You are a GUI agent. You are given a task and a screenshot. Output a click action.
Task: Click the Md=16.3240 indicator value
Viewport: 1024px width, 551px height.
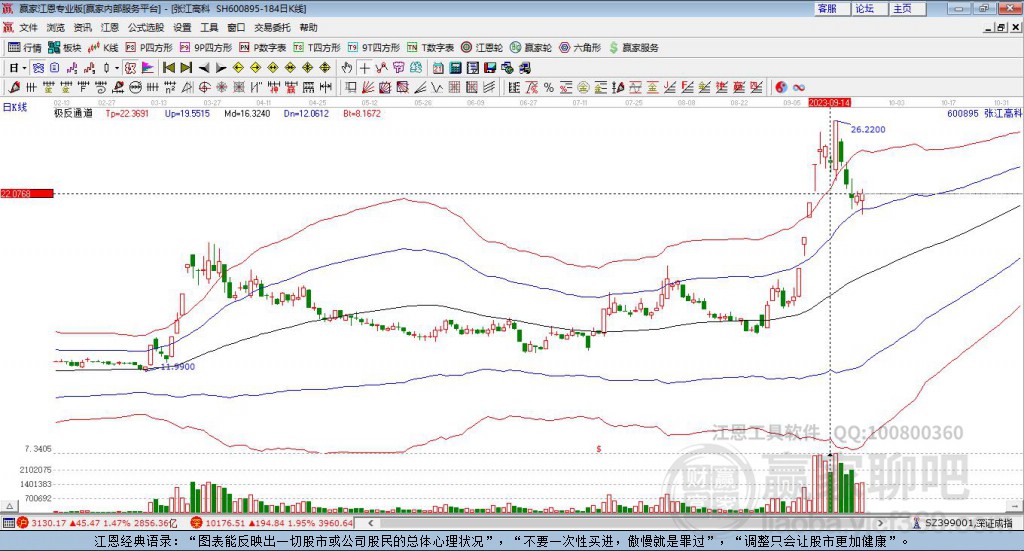247,114
